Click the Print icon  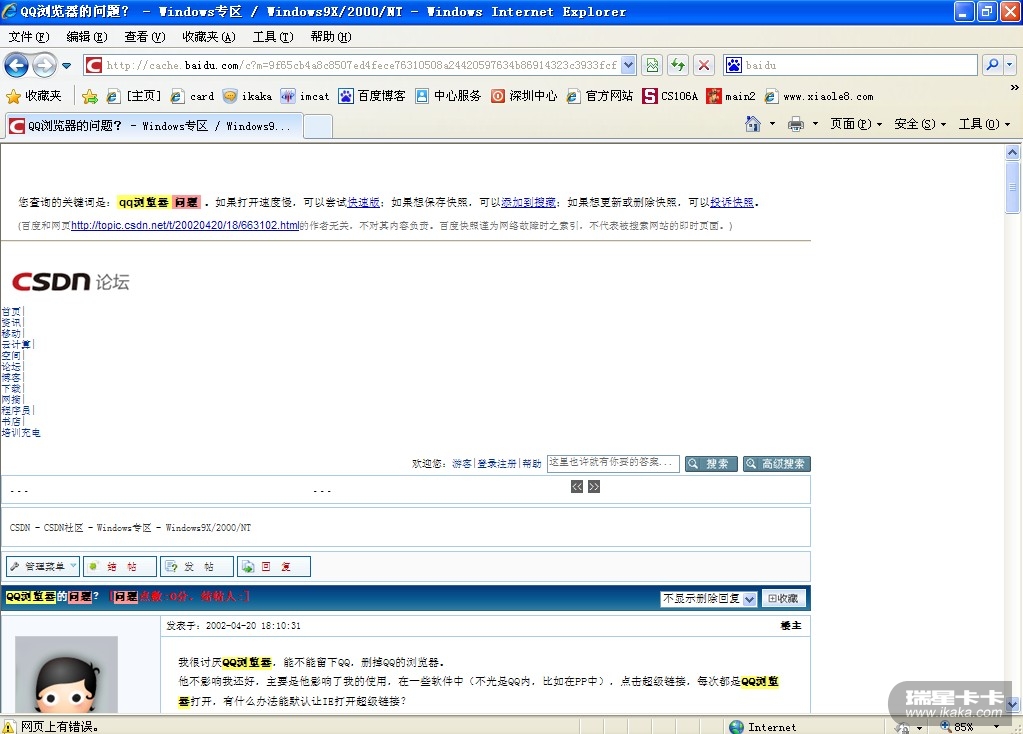click(x=796, y=124)
